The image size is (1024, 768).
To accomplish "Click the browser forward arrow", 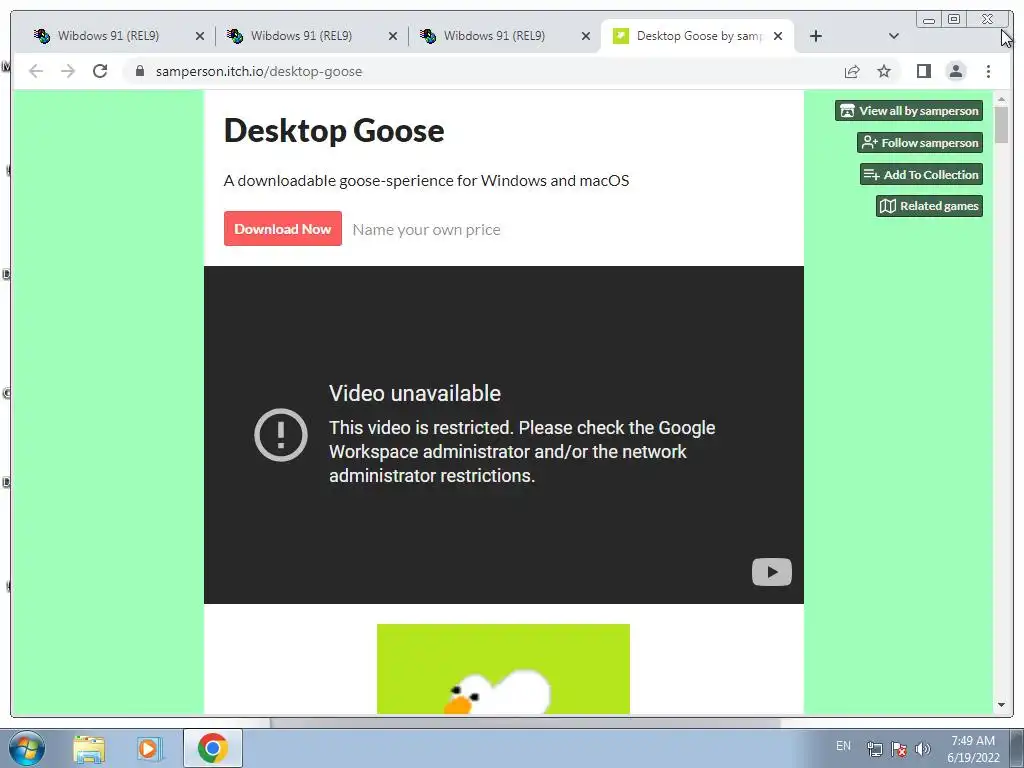I will click(x=68, y=71).
